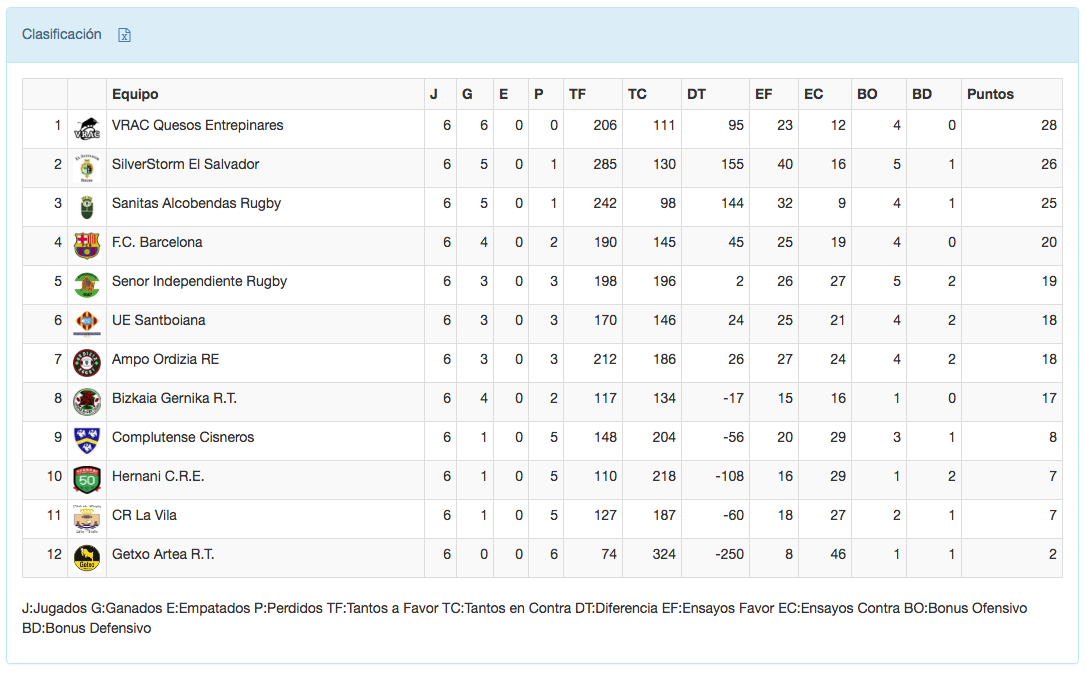Click the Getxo Artea R.T. team name

click(x=163, y=554)
